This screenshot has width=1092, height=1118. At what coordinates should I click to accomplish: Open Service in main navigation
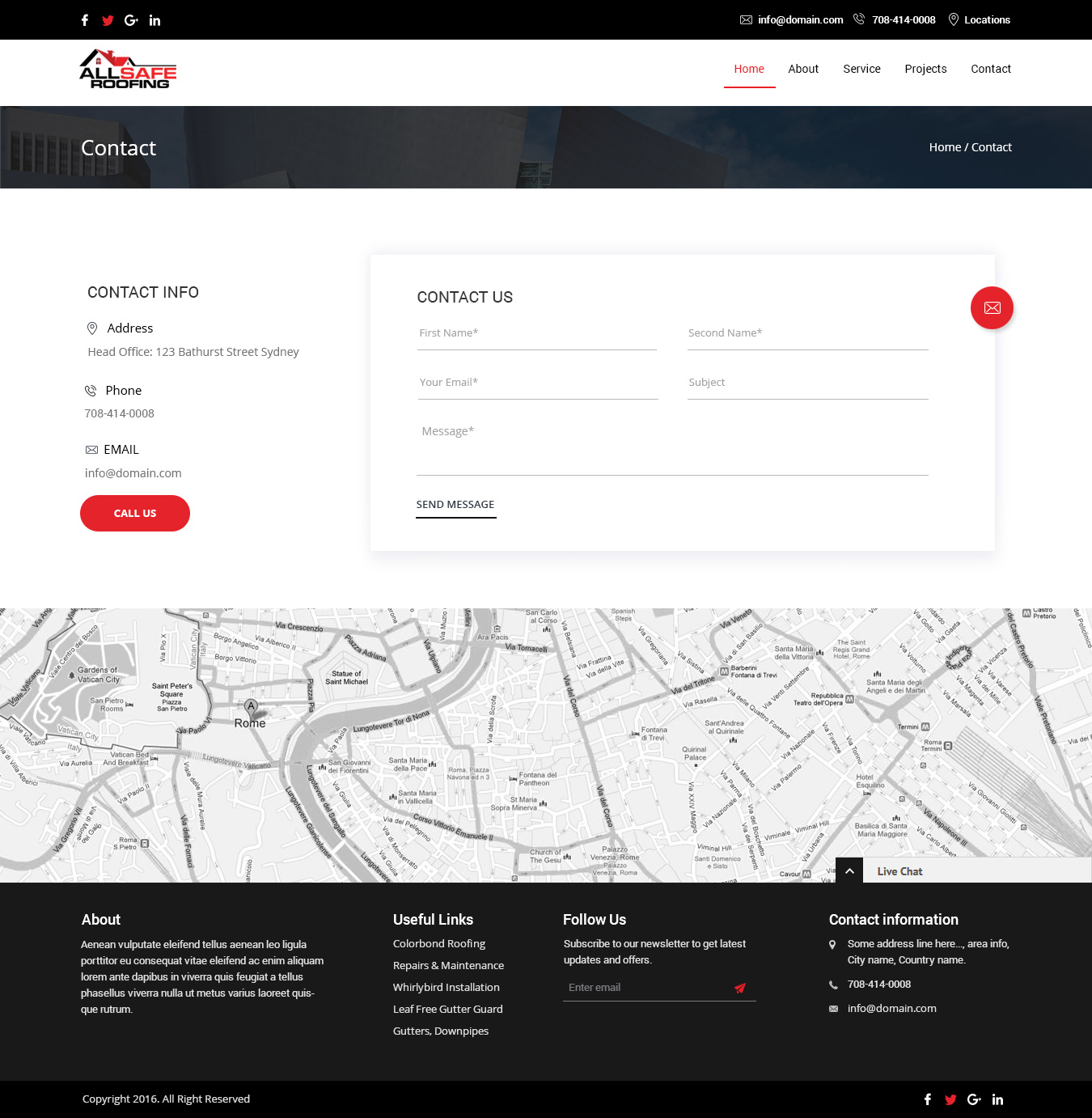point(861,69)
